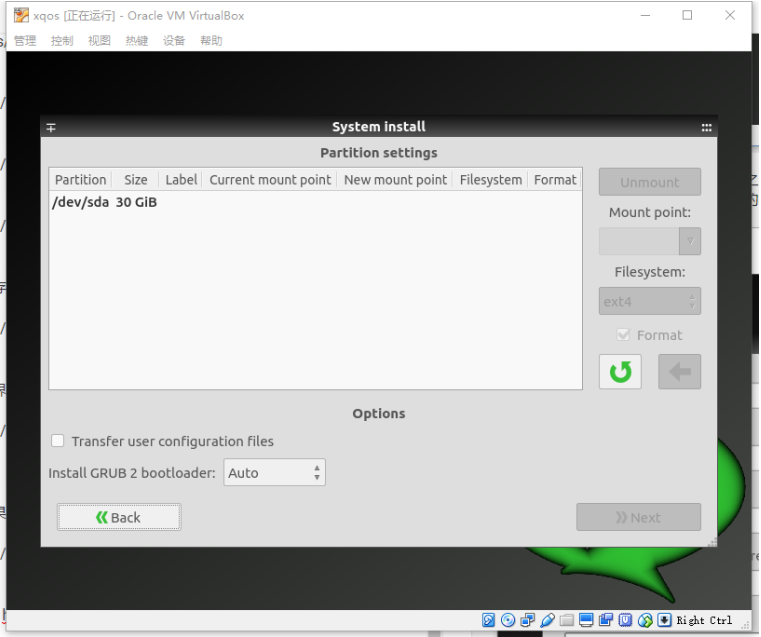Open the 控制 menu
The image size is (761, 637).
62,41
